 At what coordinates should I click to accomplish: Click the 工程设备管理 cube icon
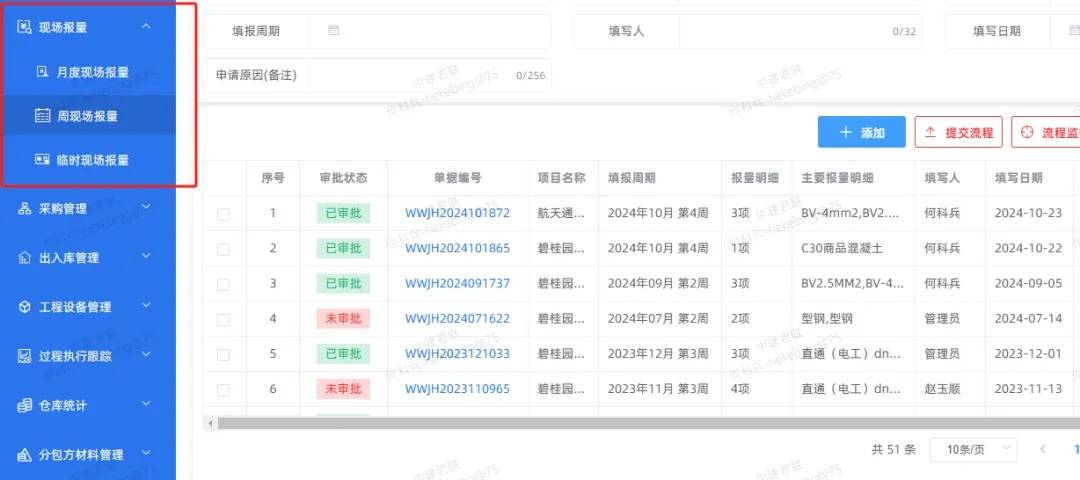[x=24, y=307]
